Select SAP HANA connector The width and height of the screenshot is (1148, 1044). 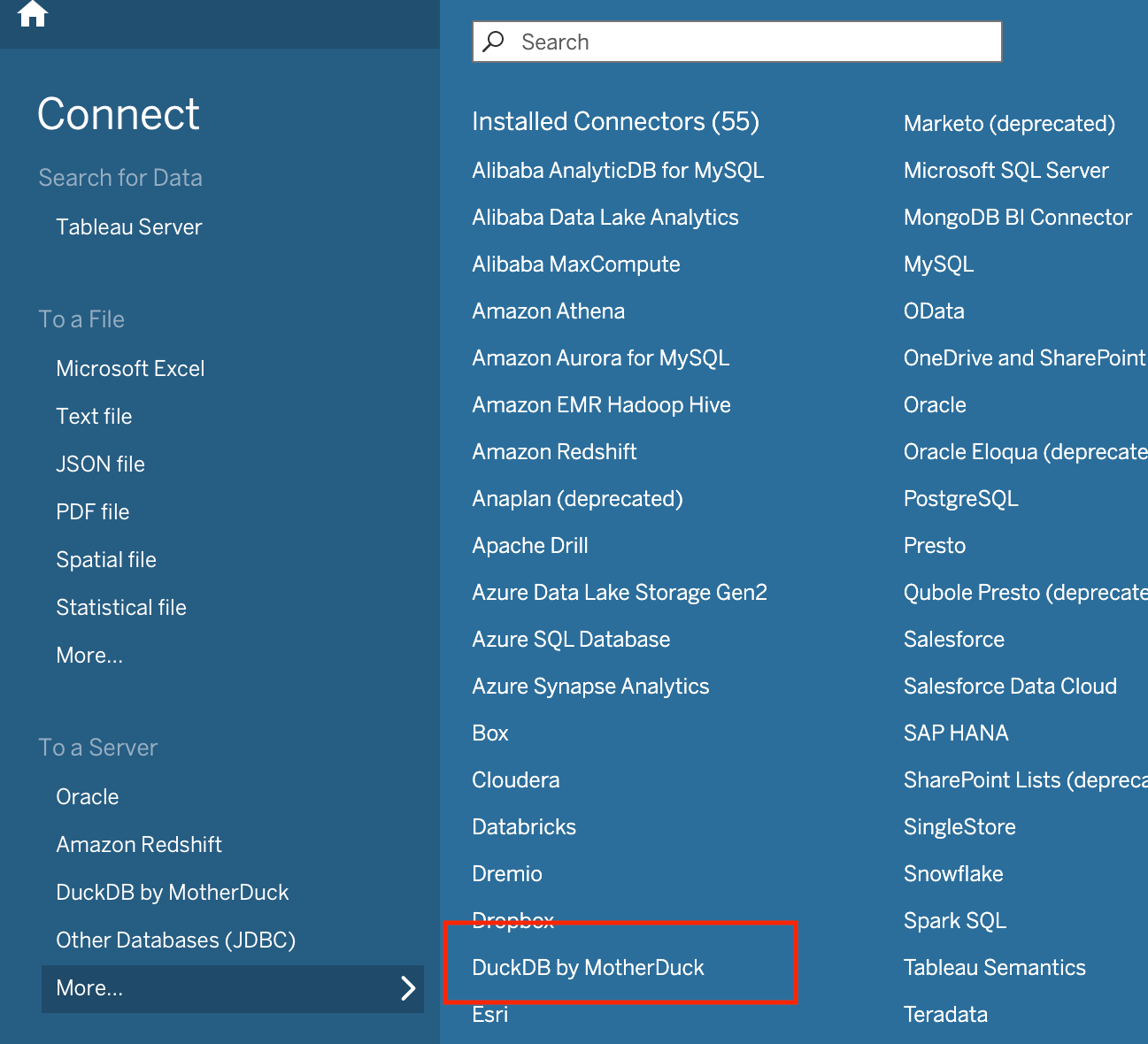coord(956,733)
